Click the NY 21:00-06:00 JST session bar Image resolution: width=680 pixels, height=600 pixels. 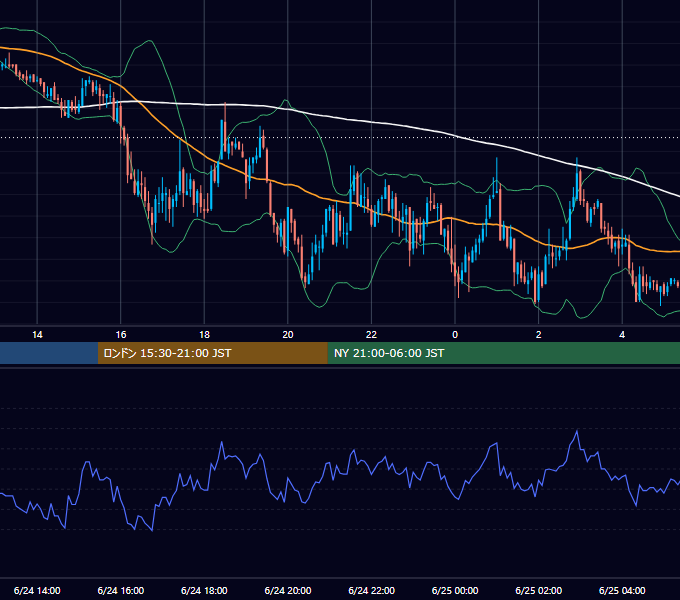coord(503,353)
